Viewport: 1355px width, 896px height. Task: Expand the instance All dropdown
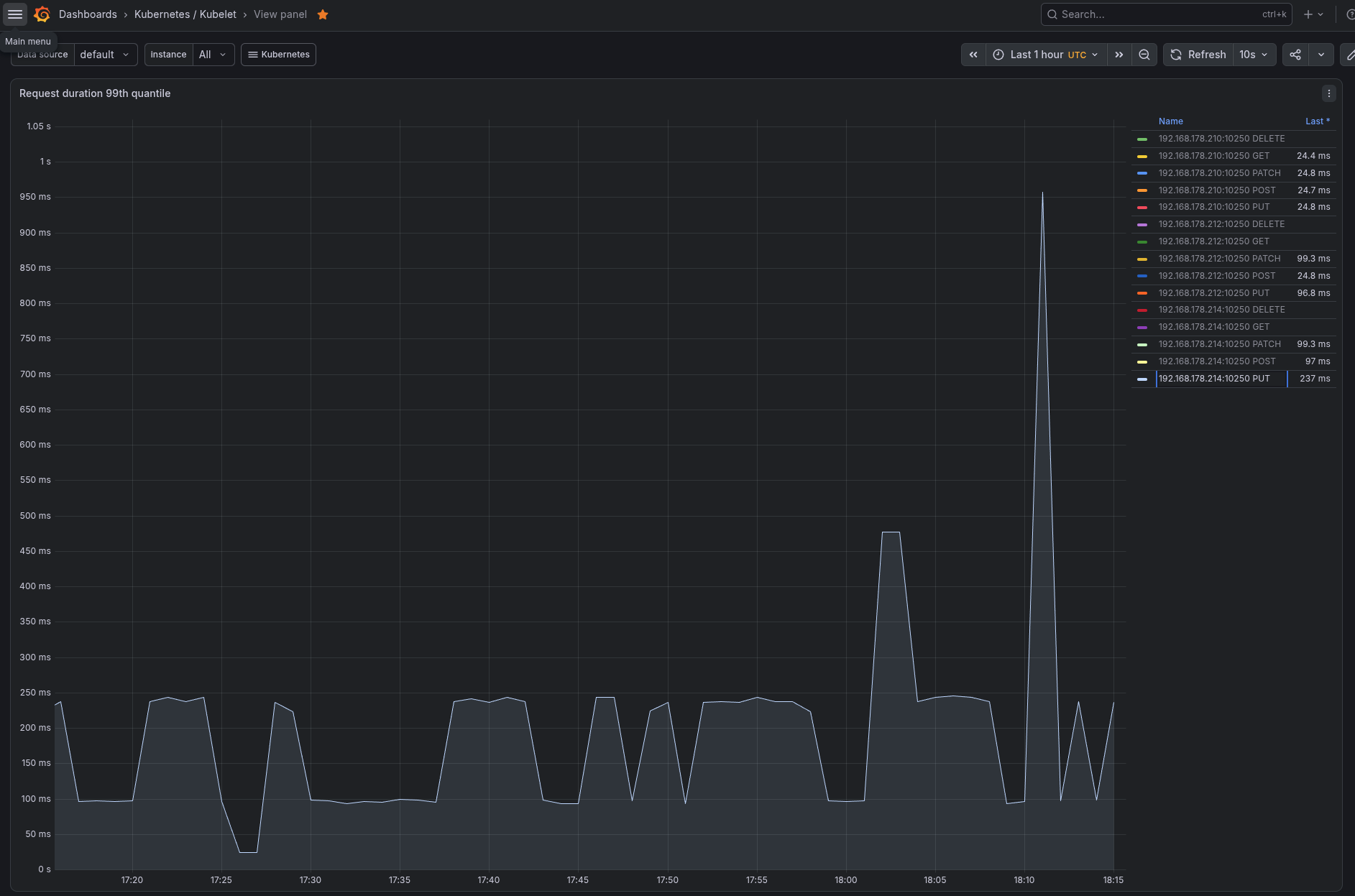(x=213, y=55)
